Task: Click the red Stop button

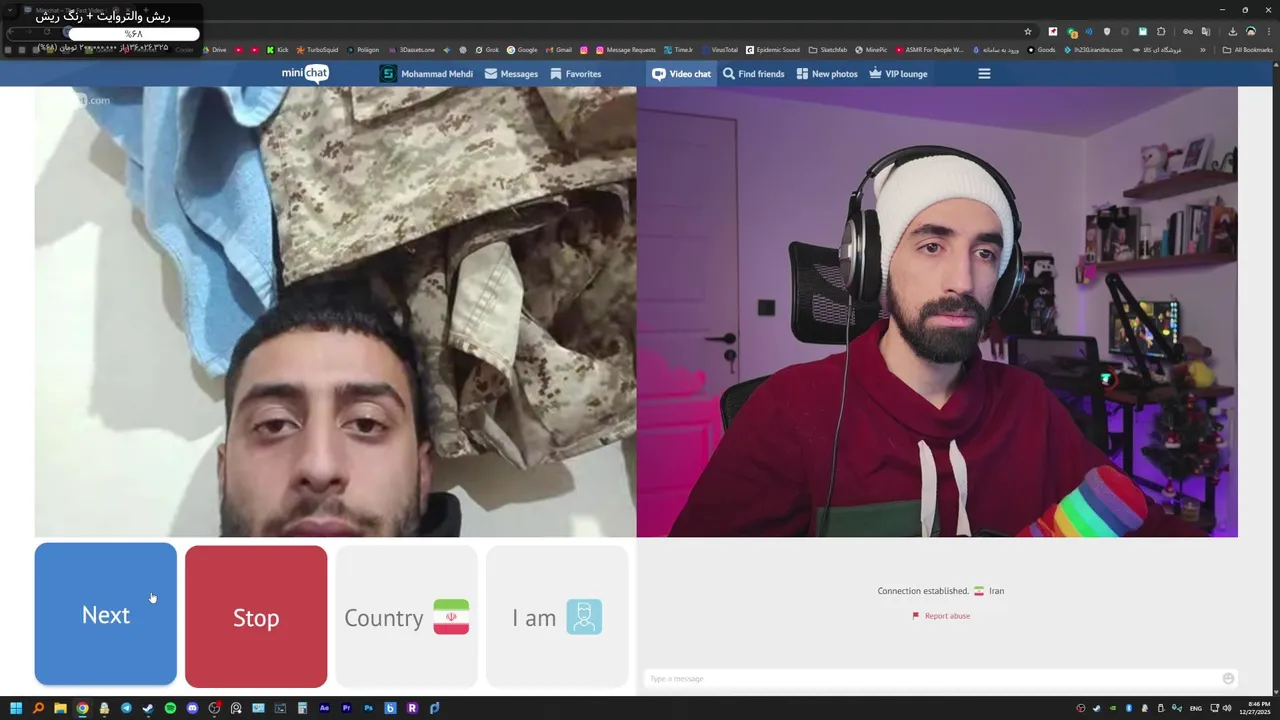Action: click(x=256, y=616)
